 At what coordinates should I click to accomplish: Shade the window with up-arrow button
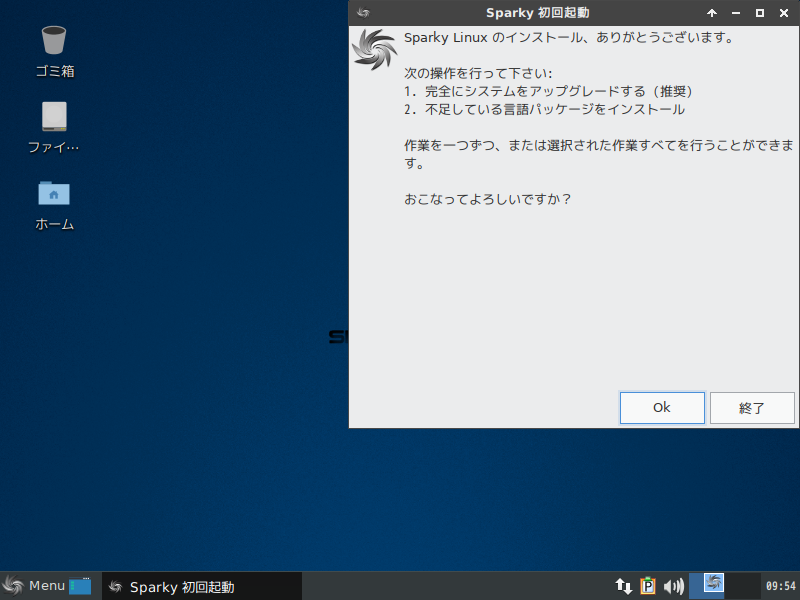click(712, 13)
